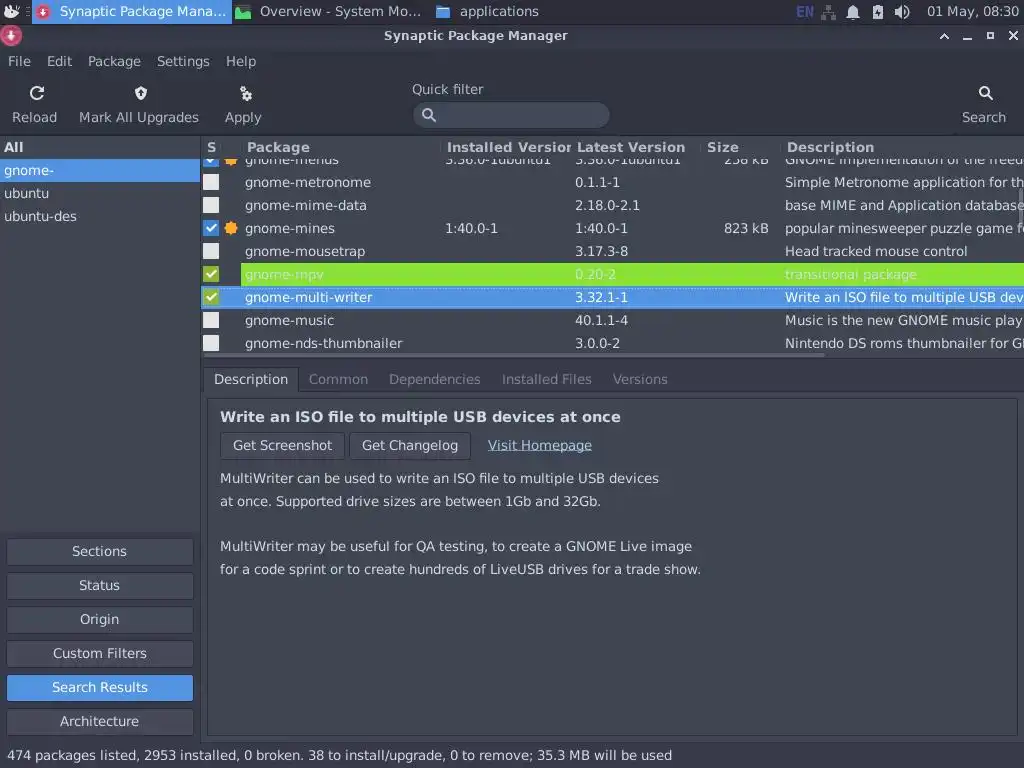Viewport: 1024px width, 768px height.
Task: Toggle the gnome-mpv checkbox
Action: click(211, 274)
